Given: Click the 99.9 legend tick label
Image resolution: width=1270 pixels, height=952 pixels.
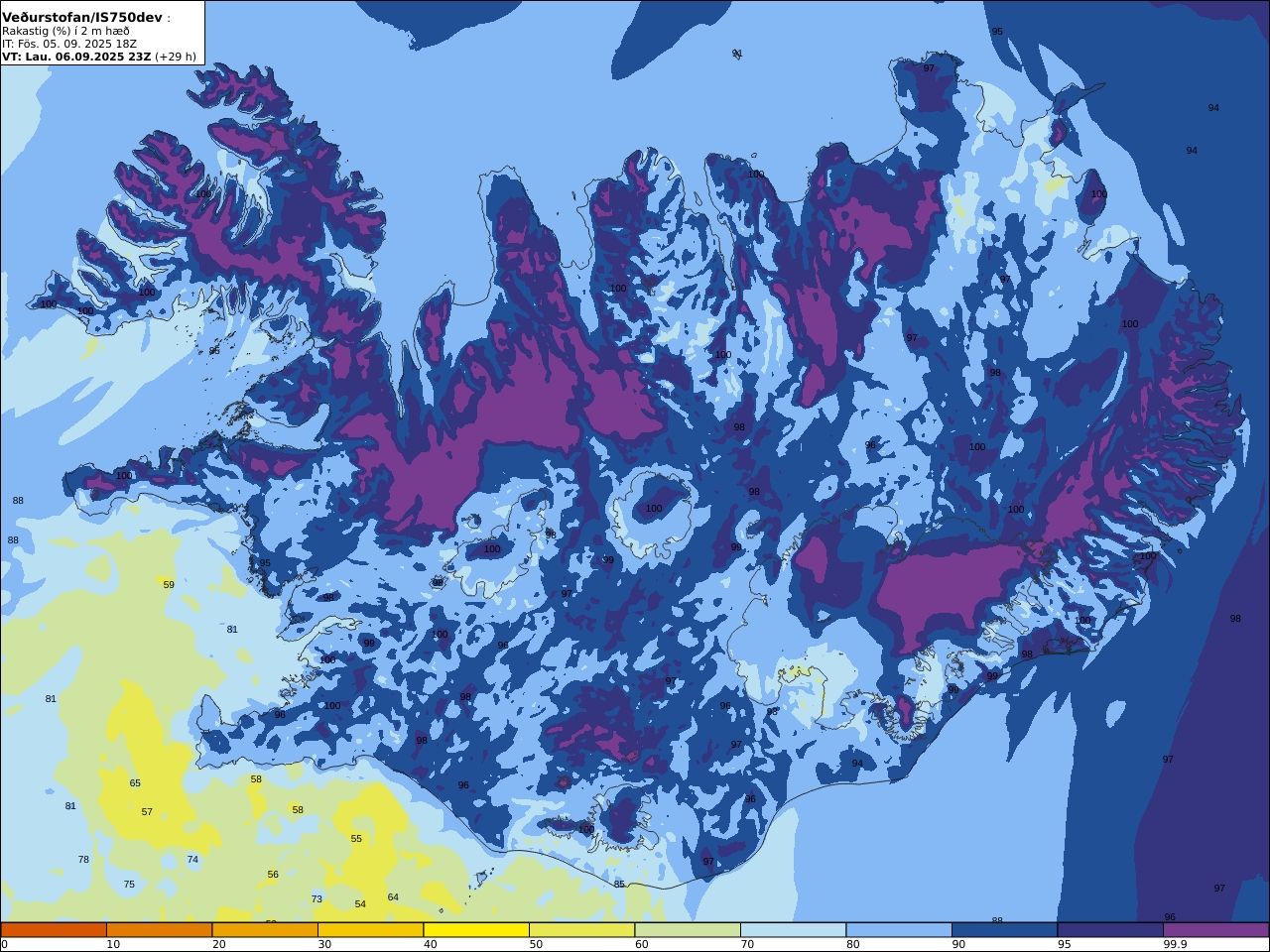Looking at the screenshot, I should (1176, 944).
